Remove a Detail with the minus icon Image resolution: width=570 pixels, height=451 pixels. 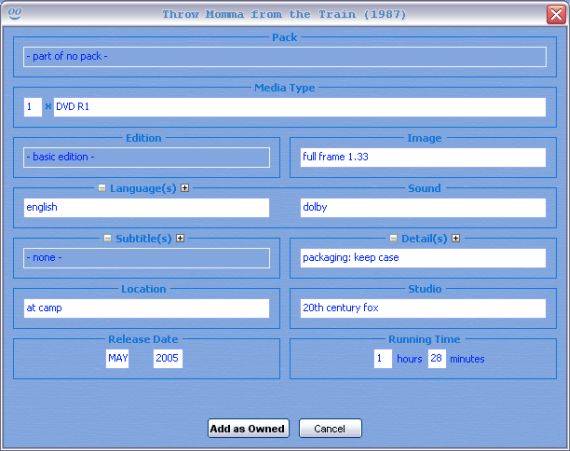[393, 238]
